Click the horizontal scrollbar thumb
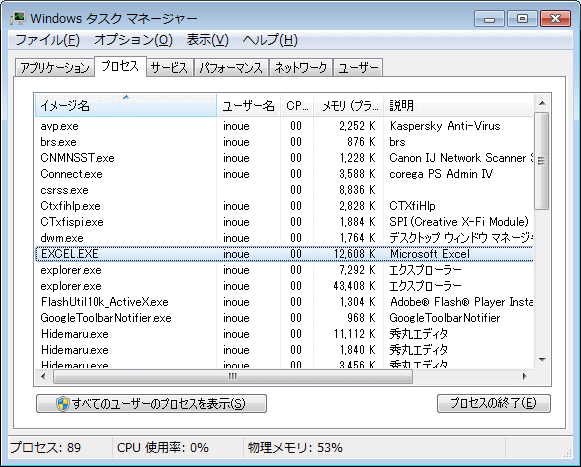 [x=233, y=377]
